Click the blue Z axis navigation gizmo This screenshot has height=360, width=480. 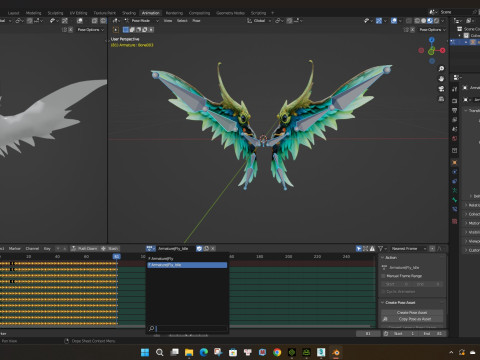pyautogui.click(x=432, y=40)
